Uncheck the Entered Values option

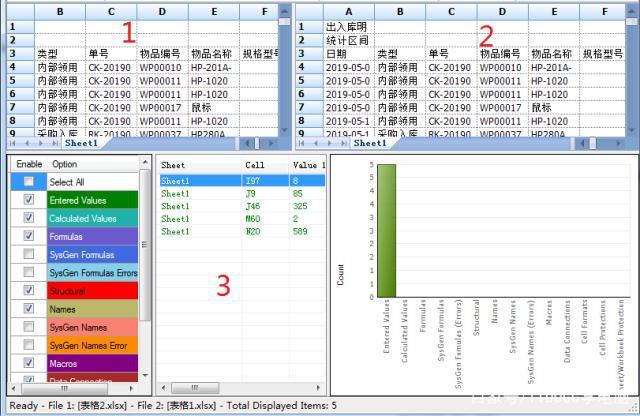29,200
